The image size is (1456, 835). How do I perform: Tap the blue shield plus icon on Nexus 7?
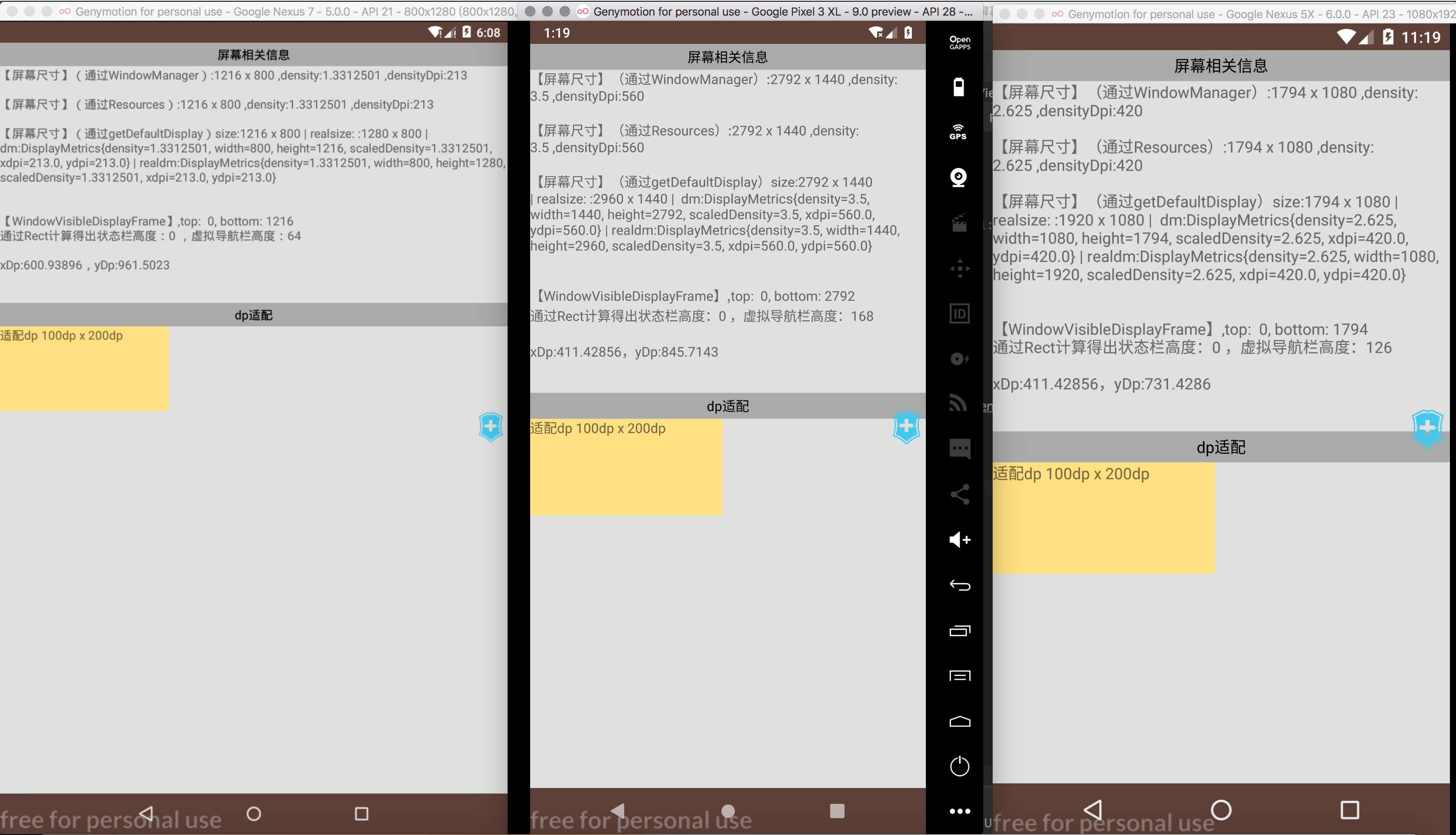(x=491, y=427)
